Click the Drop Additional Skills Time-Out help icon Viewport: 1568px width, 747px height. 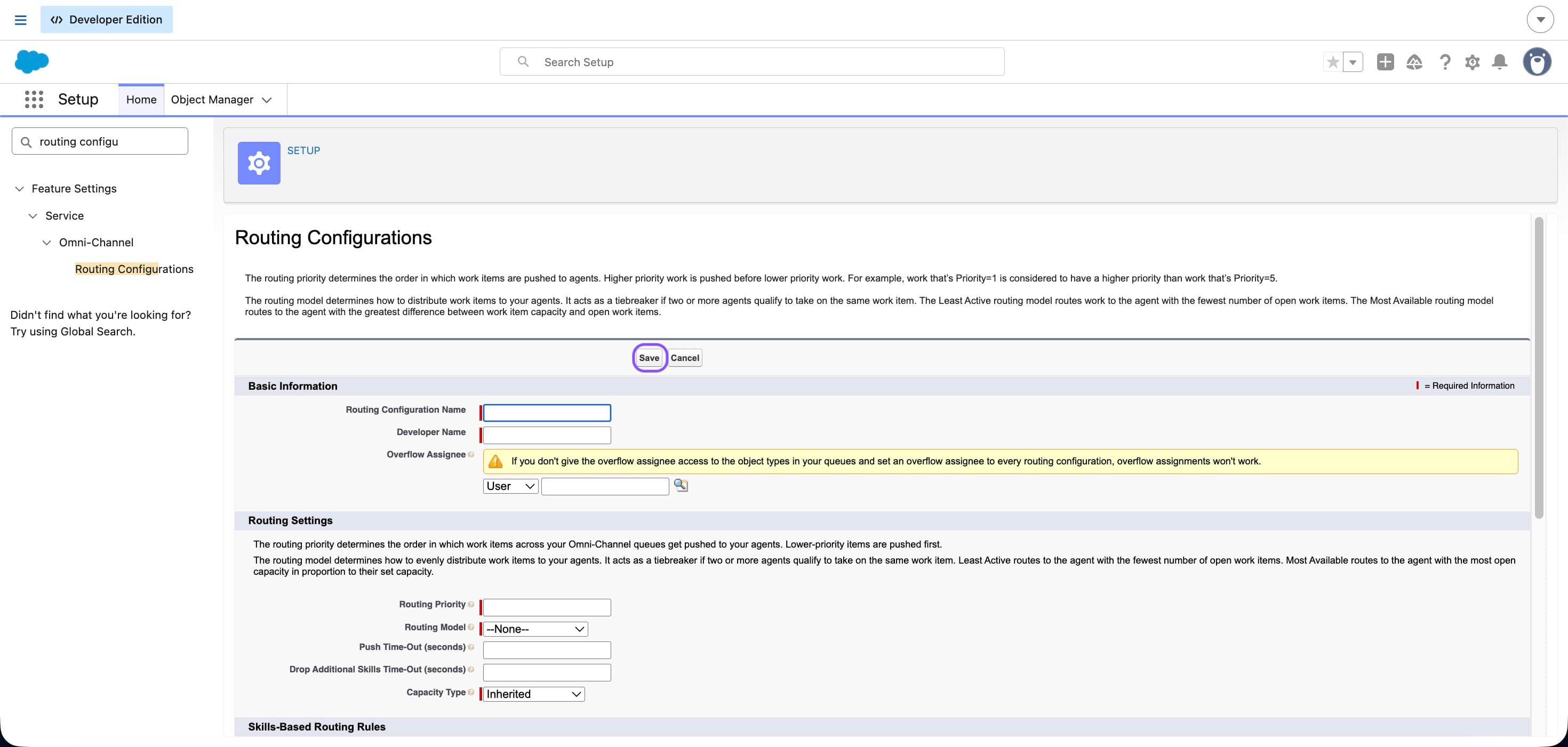coord(471,669)
